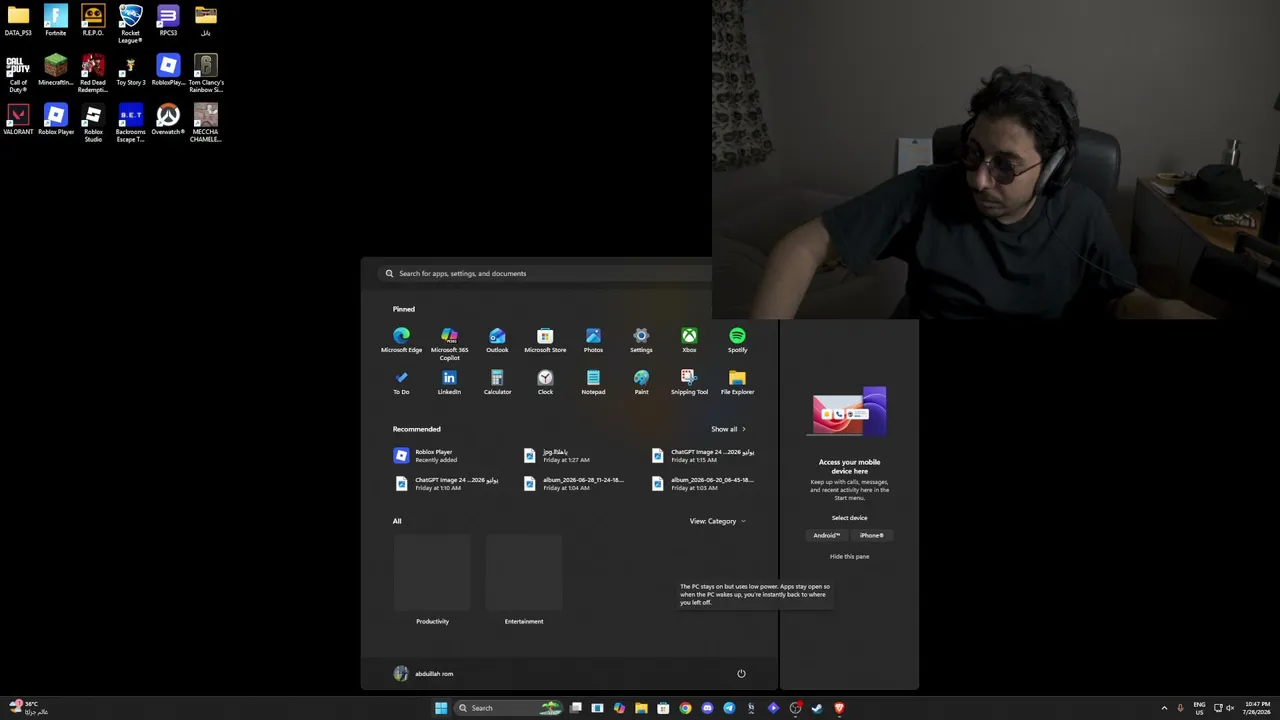Select Android as the mobile device
The width and height of the screenshot is (1280, 720).
(827, 535)
